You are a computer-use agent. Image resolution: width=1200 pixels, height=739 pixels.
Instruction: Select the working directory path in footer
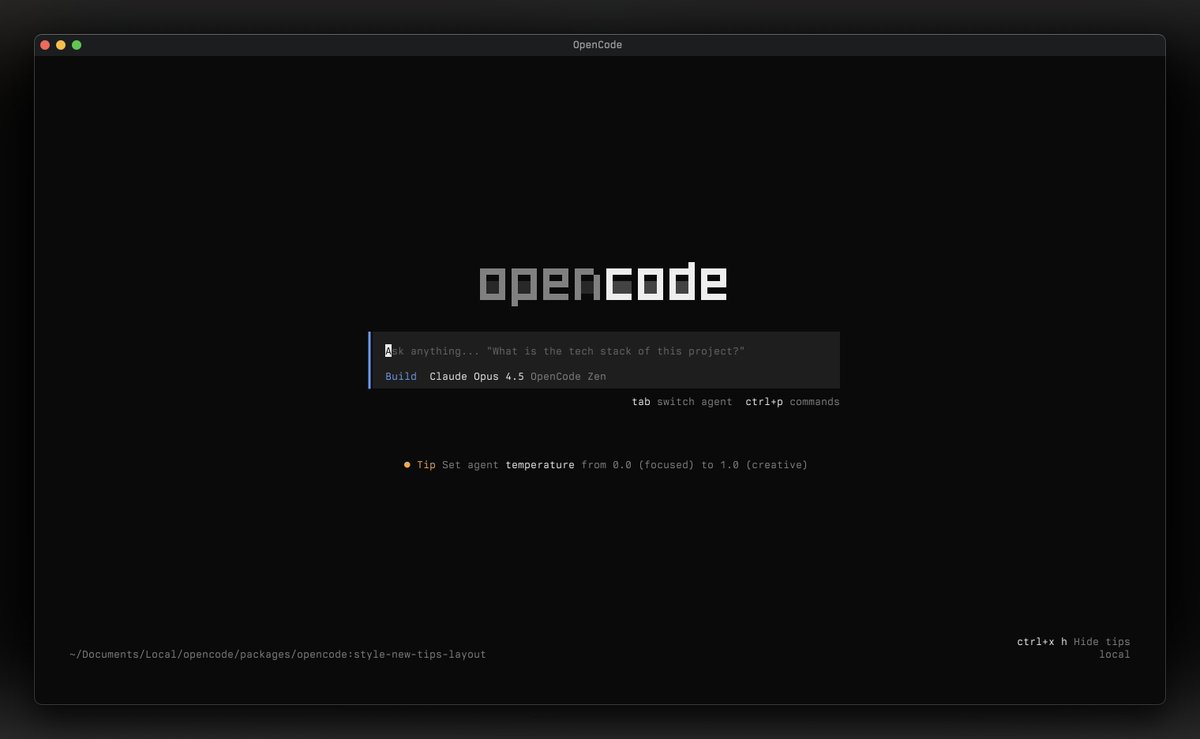278,655
